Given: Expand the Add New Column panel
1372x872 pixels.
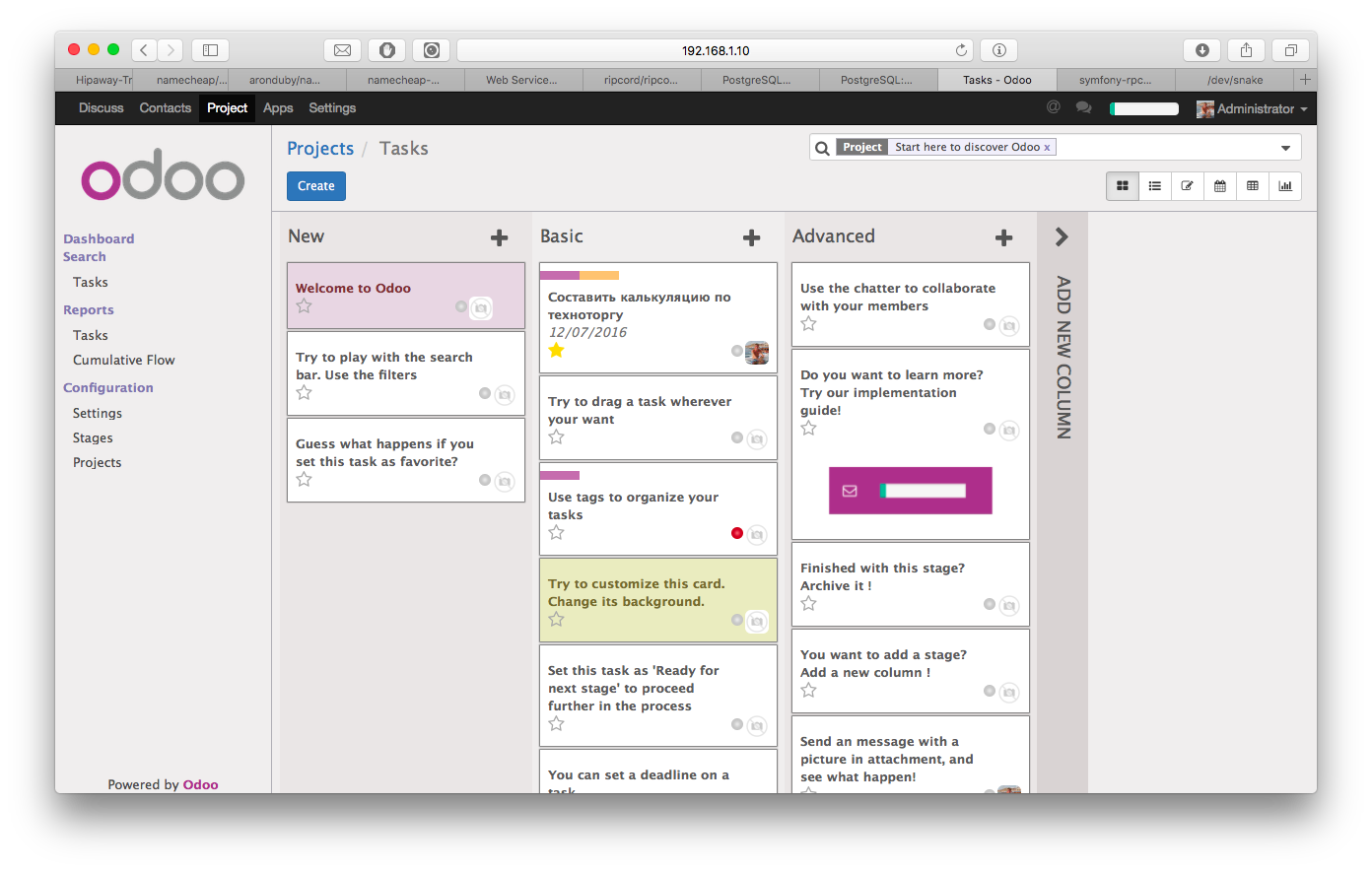Looking at the screenshot, I should point(1062,237).
